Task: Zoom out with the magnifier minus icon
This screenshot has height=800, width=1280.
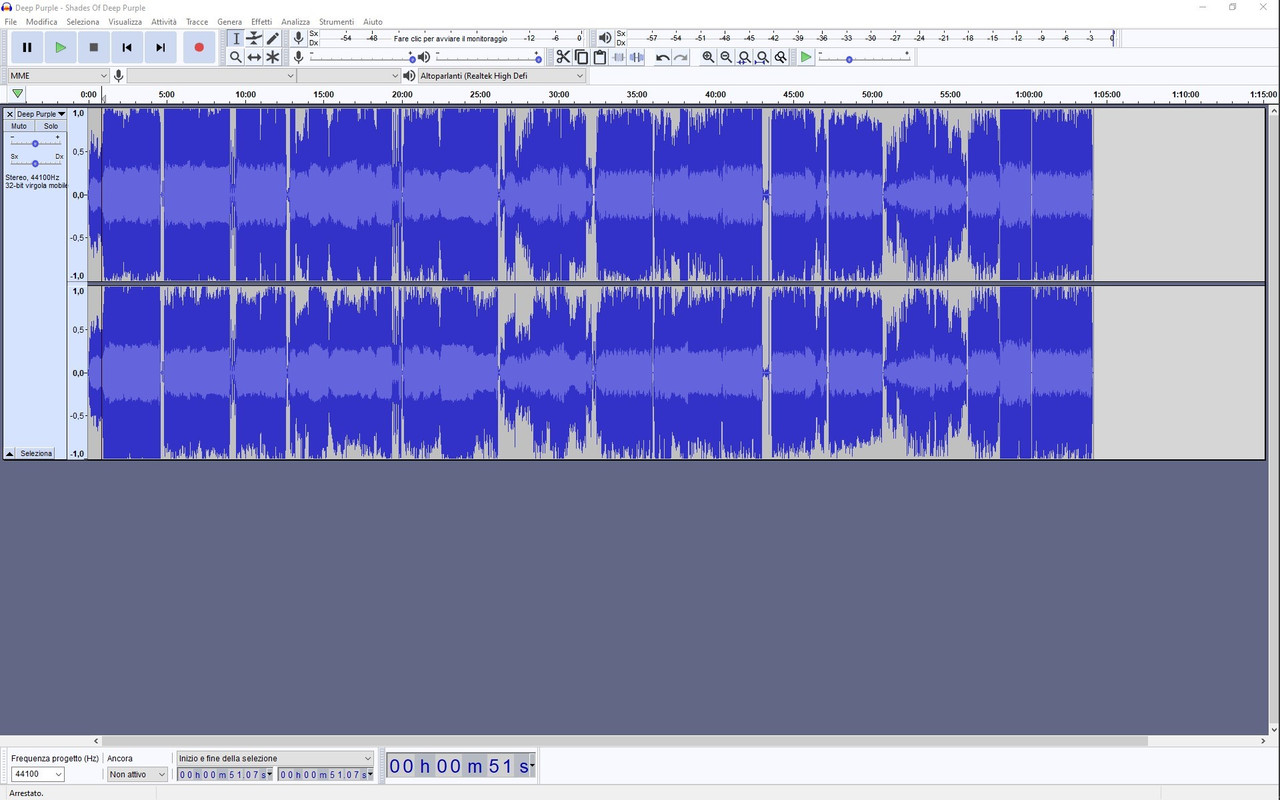Action: coord(726,57)
